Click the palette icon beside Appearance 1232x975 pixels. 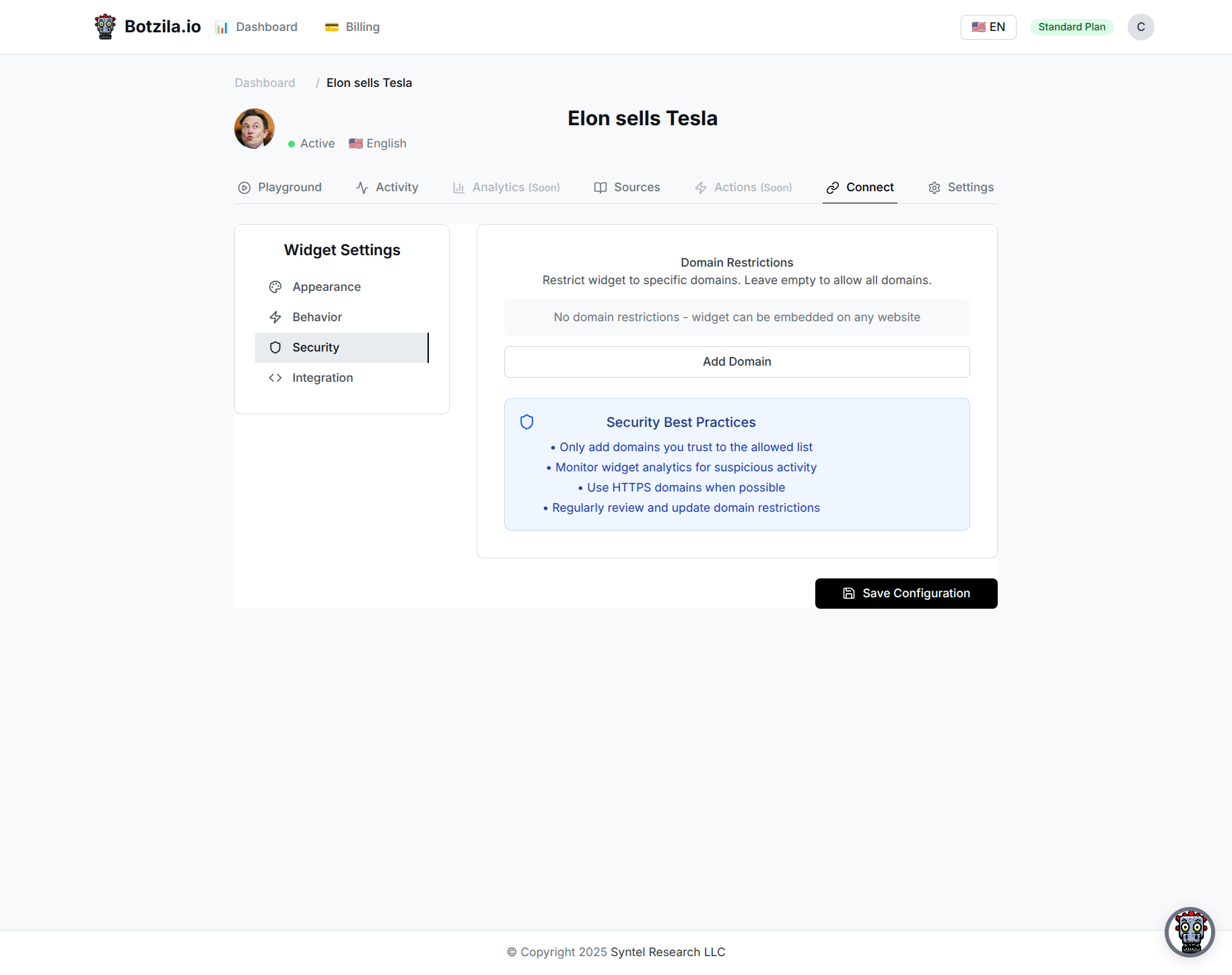click(x=275, y=287)
